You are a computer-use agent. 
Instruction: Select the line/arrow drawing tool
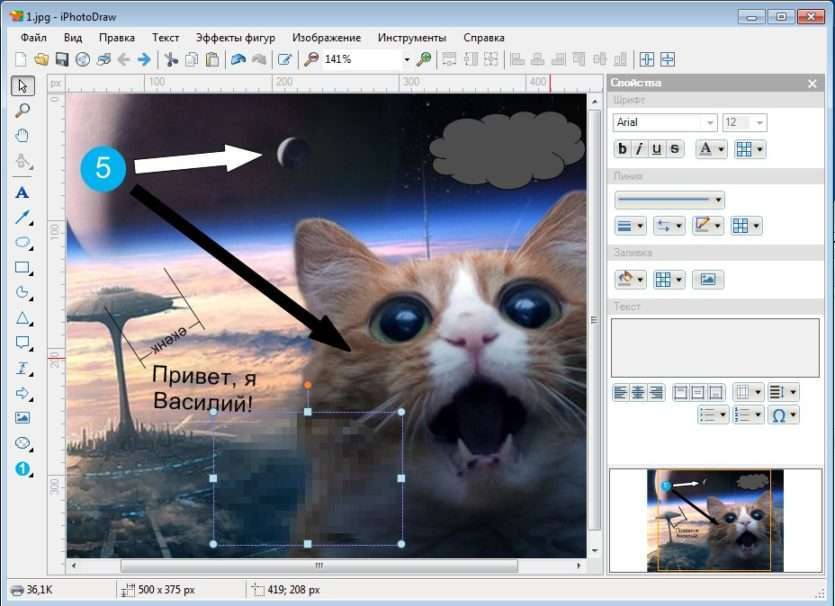coord(22,217)
